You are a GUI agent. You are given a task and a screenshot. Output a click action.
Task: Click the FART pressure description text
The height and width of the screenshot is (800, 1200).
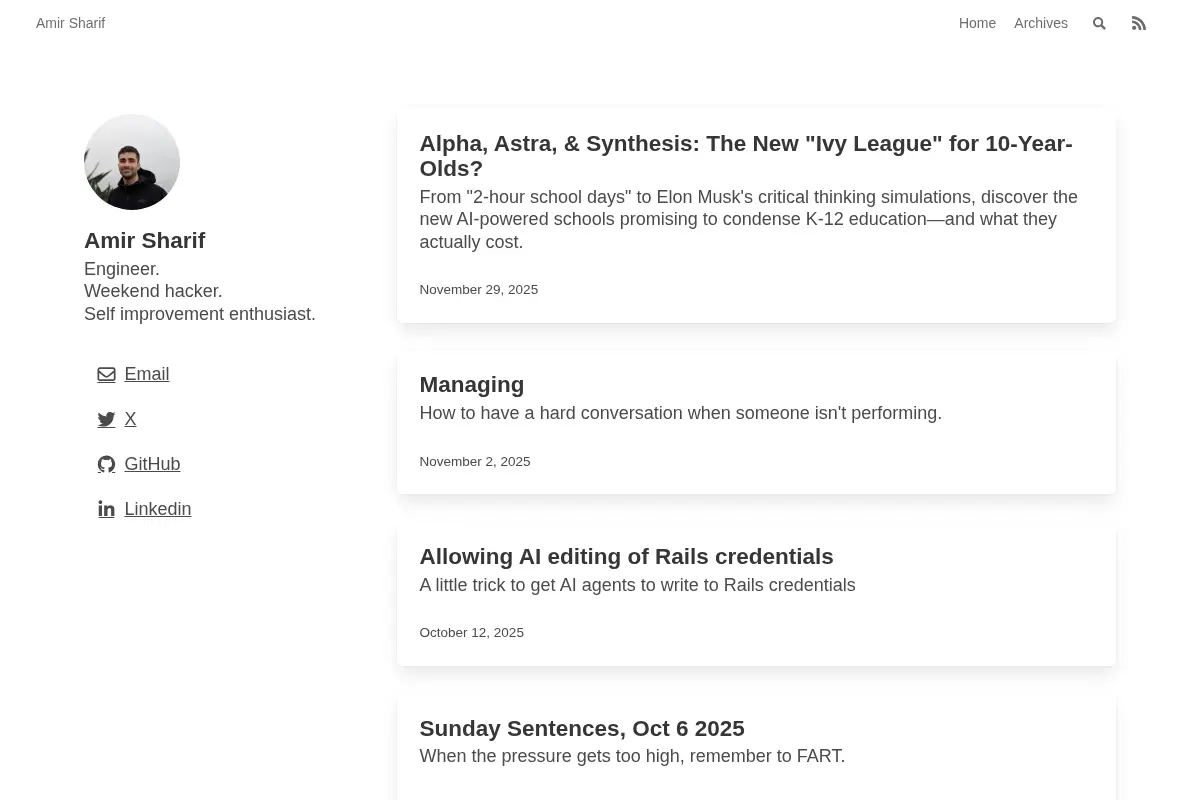pos(632,756)
